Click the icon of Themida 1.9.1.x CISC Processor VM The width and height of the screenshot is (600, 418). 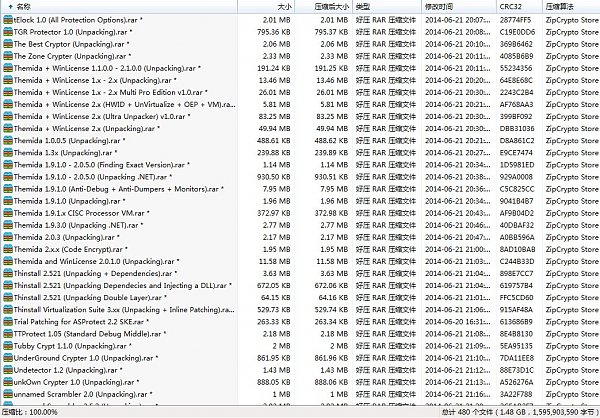pyautogui.click(x=8, y=213)
